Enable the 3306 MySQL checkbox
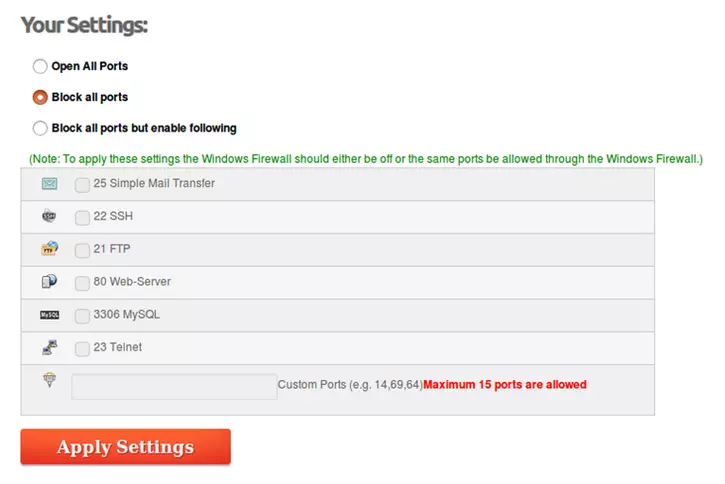 (x=82, y=316)
